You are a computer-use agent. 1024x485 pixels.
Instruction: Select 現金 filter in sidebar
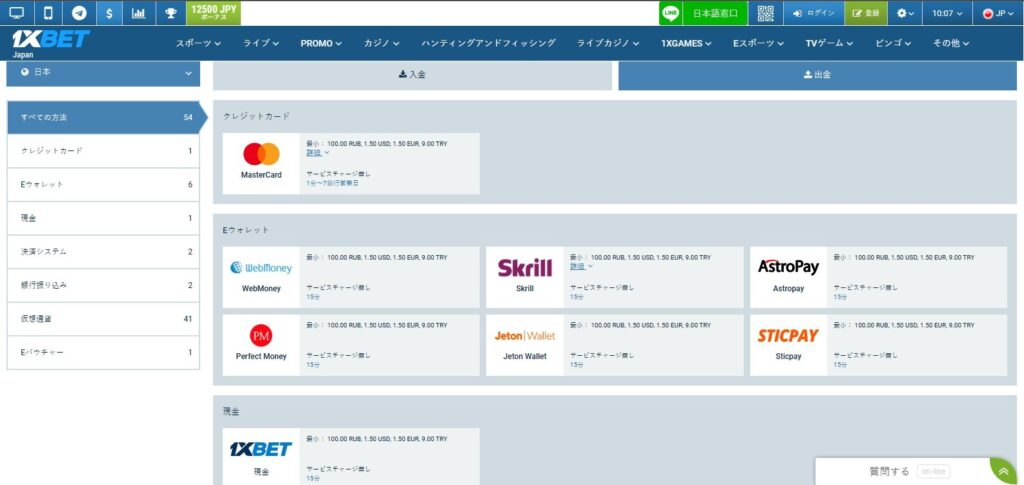tap(103, 218)
